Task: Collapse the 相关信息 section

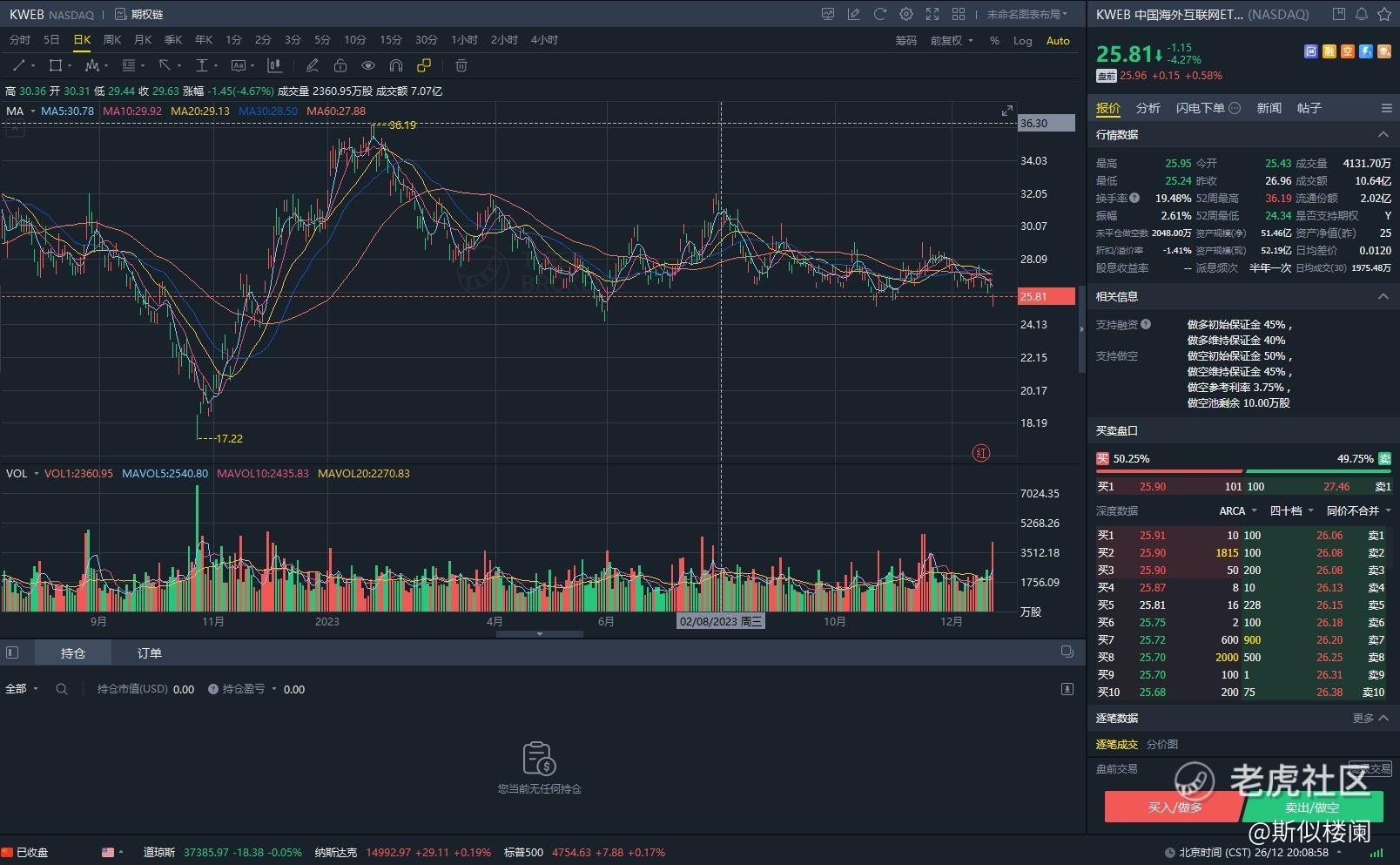Action: (x=1383, y=297)
